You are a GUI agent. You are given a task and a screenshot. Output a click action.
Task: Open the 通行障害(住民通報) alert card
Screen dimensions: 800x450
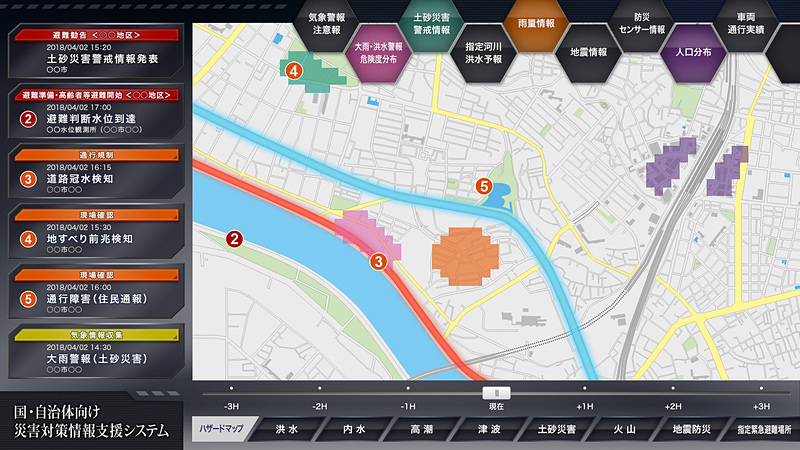[x=96, y=291]
